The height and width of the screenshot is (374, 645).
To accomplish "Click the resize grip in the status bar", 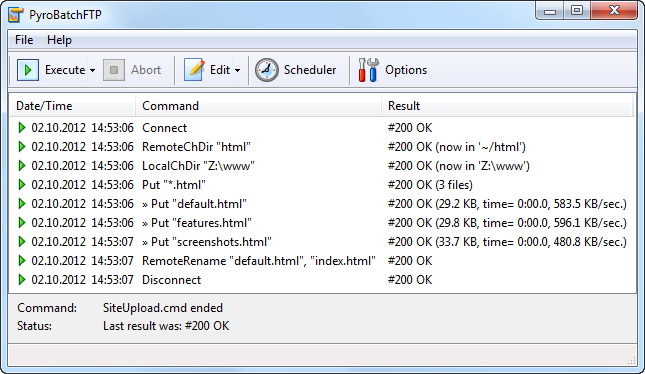I will click(631, 360).
